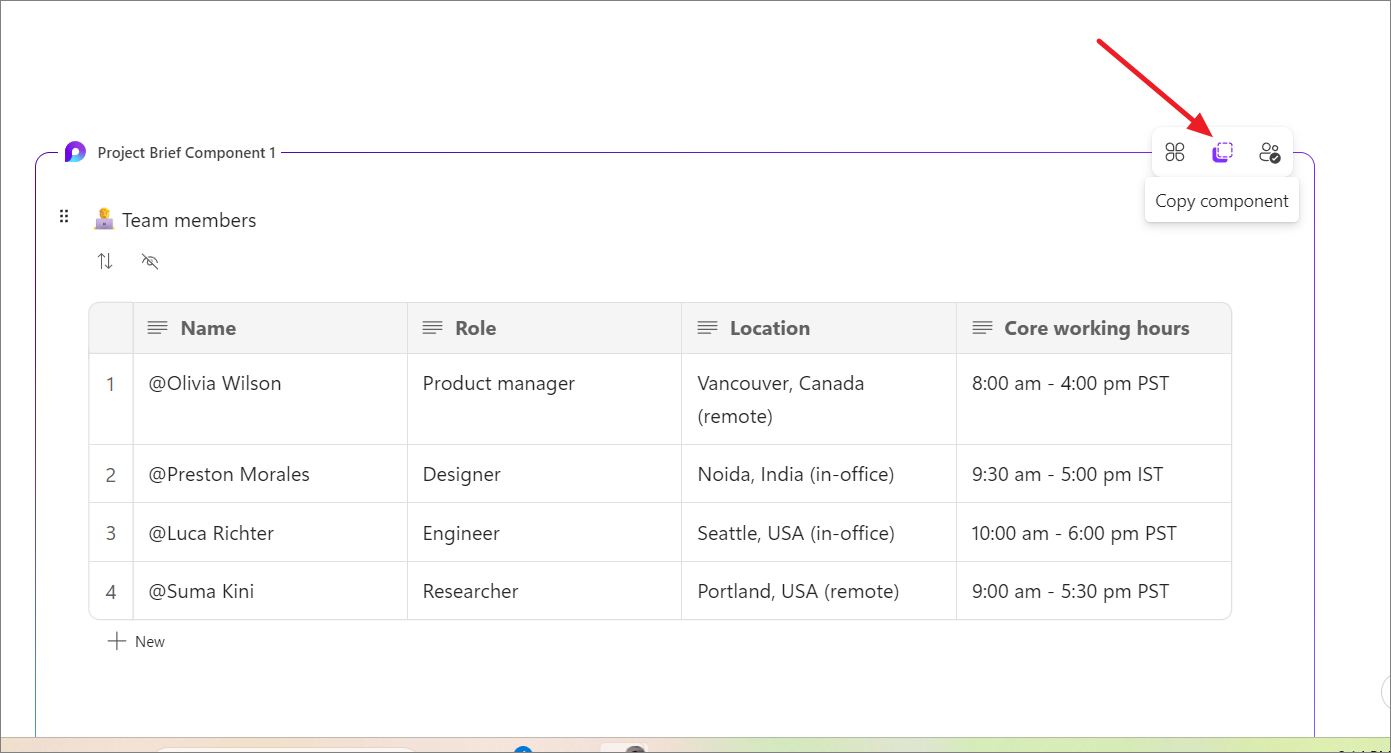Click the Researcher role cell
This screenshot has width=1391, height=753.
(x=470, y=591)
